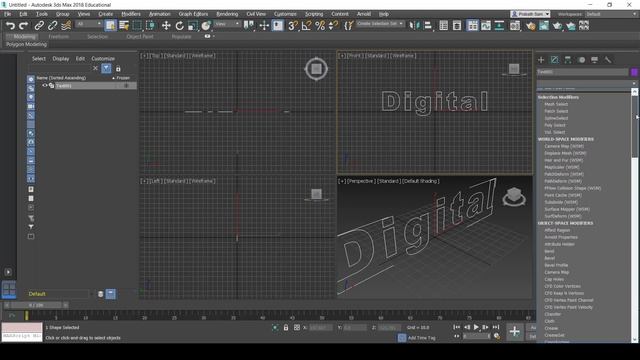Open the Arnold menu
The width and height of the screenshot is (640, 360).
coord(364,14)
